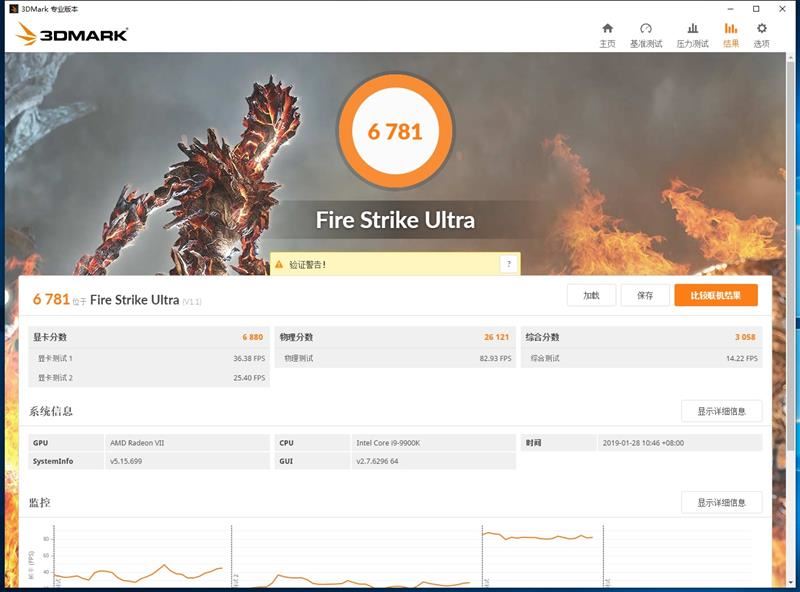Click the 25.40 FPS graphics test 2 value
Screen dimensions: 800x592
click(x=249, y=378)
